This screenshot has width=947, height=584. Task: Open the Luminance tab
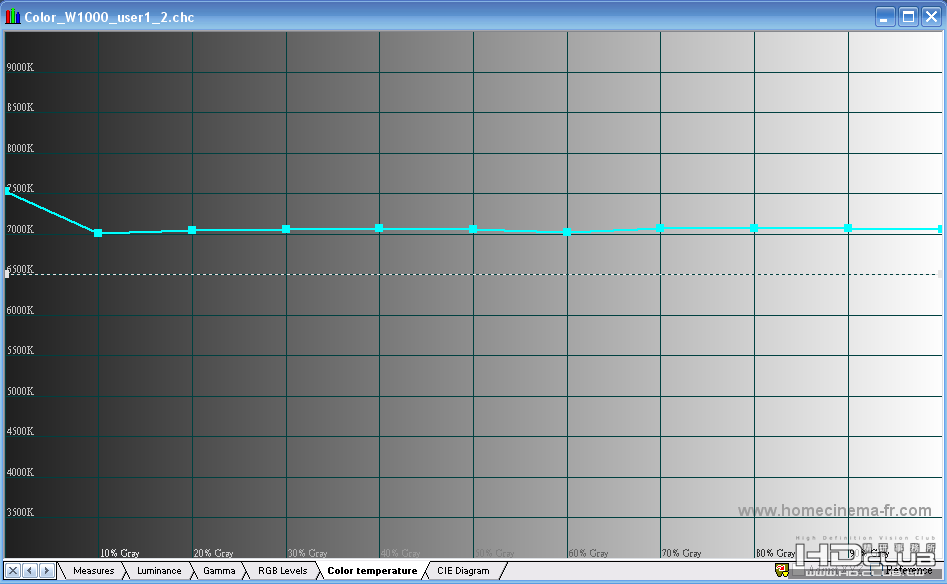(159, 571)
